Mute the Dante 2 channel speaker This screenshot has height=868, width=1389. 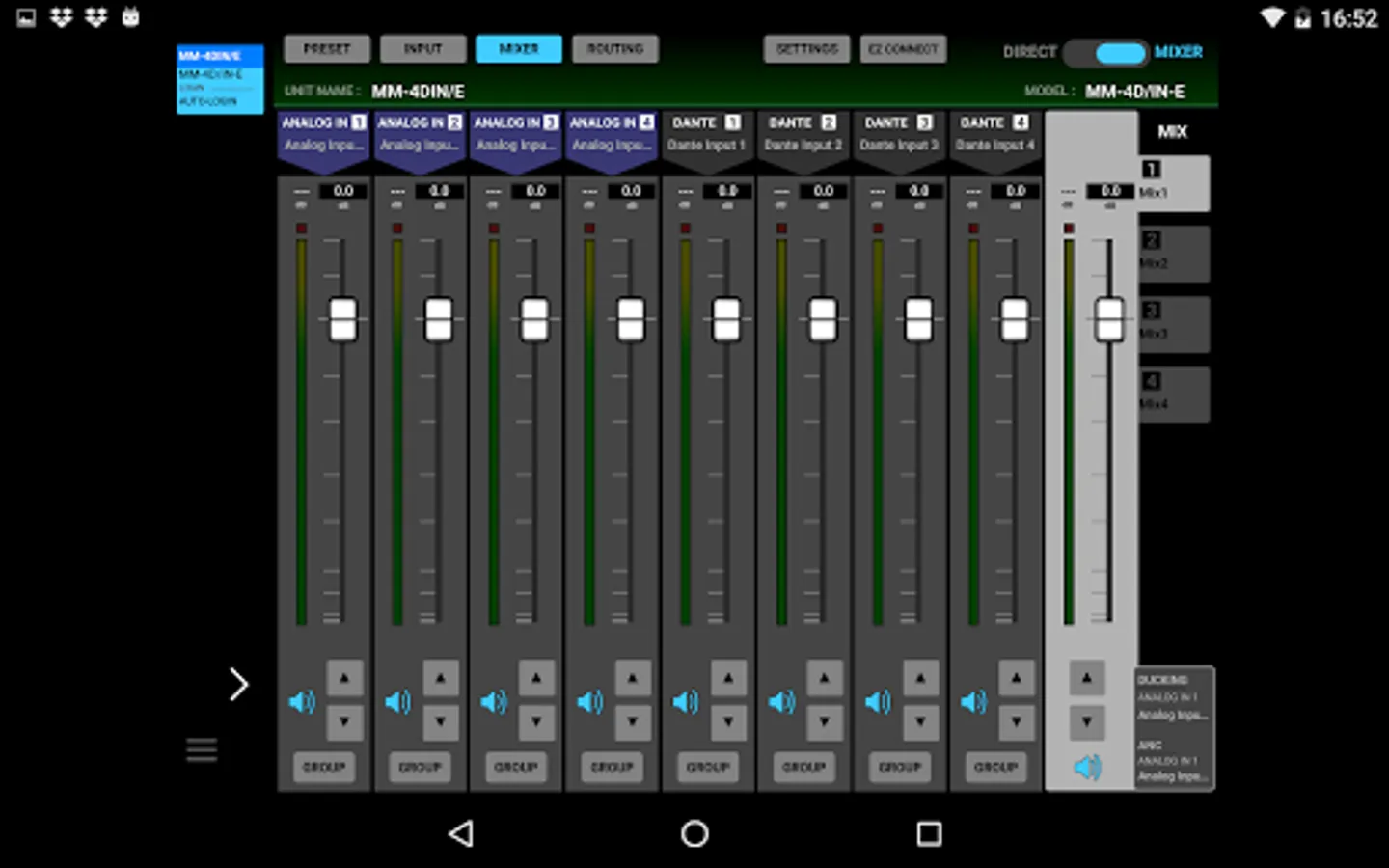(781, 701)
